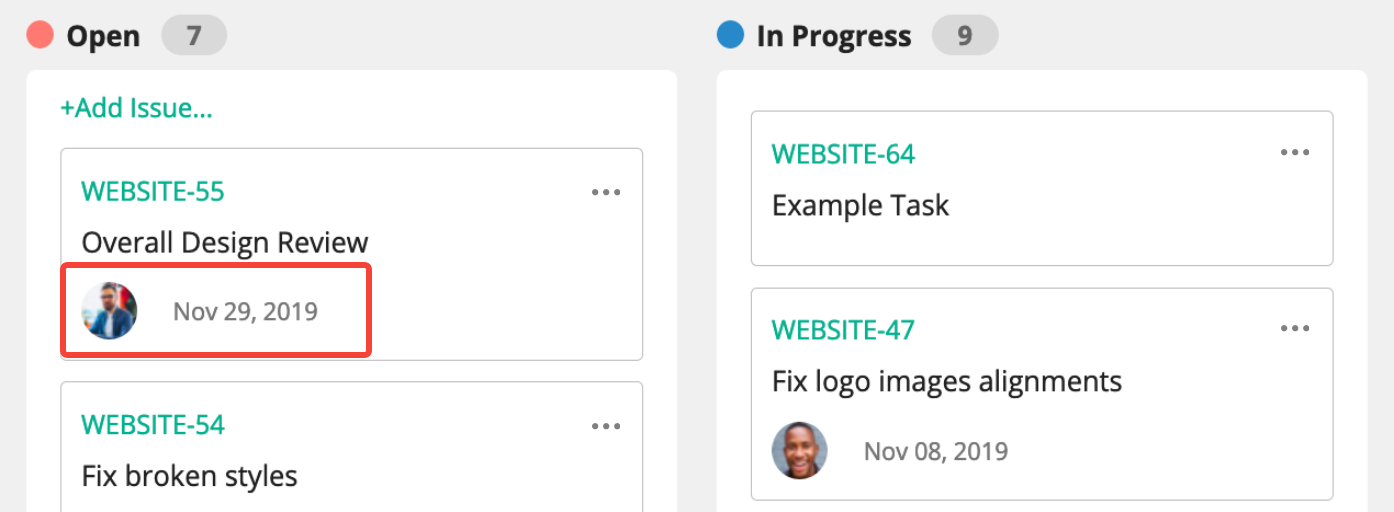This screenshot has width=1394, height=512.
Task: Open issue link WEBSITE-55
Action: [x=153, y=191]
